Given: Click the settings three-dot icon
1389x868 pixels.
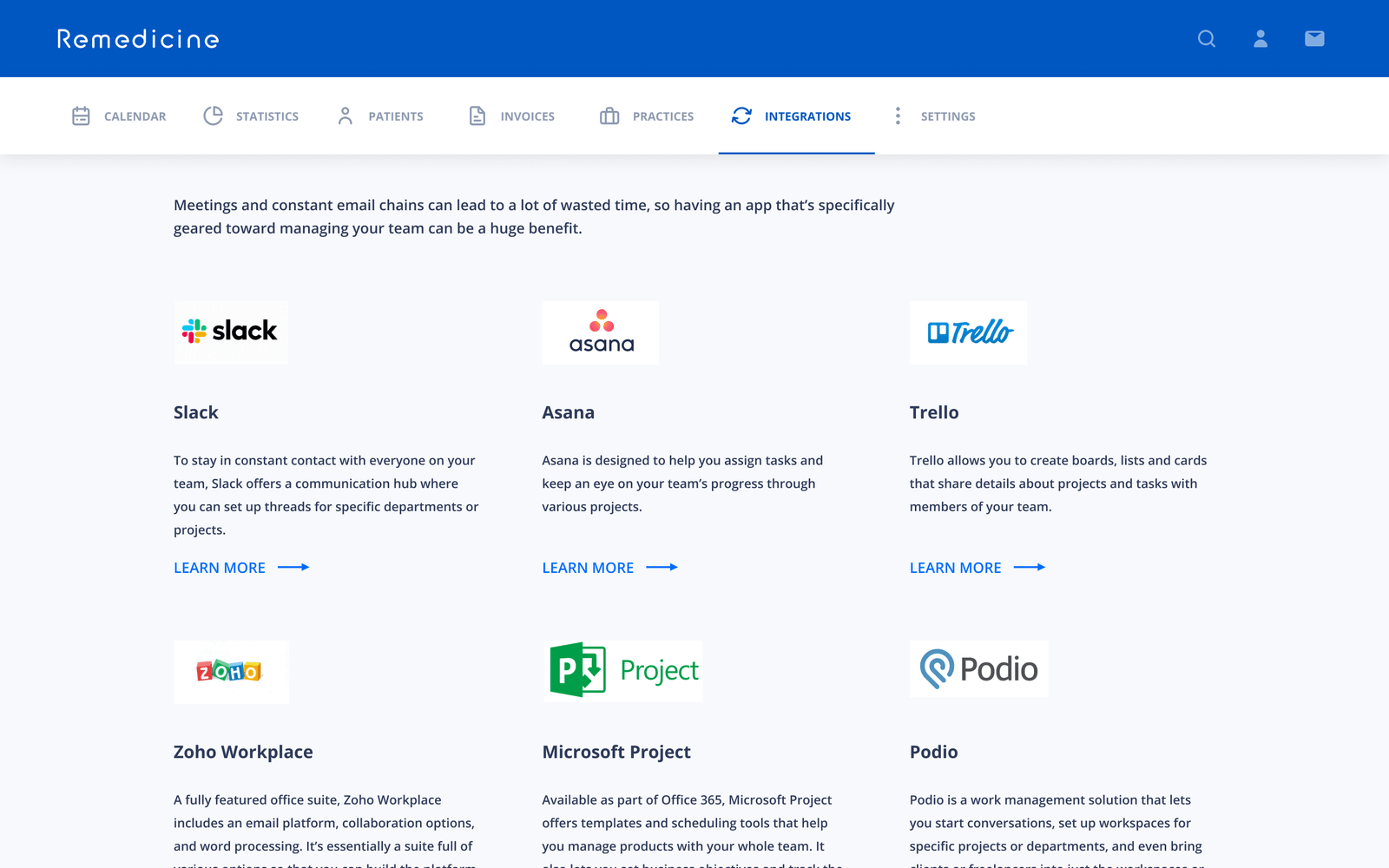Looking at the screenshot, I should pyautogui.click(x=898, y=116).
